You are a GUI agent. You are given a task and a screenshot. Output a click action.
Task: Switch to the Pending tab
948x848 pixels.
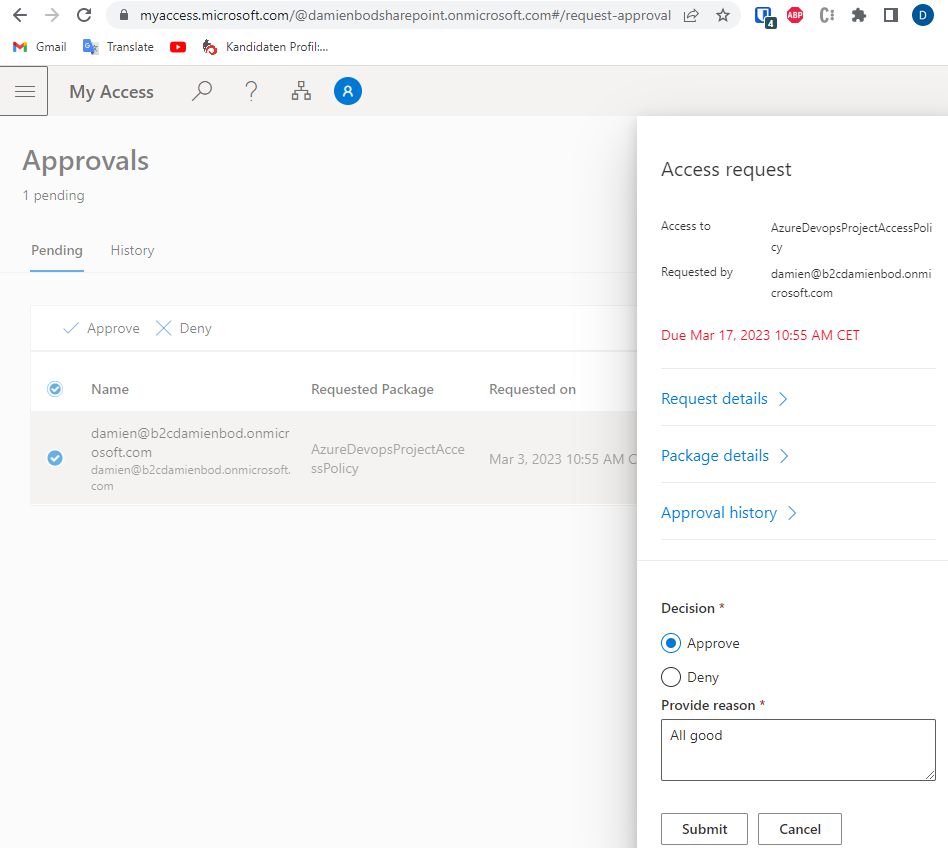click(57, 250)
